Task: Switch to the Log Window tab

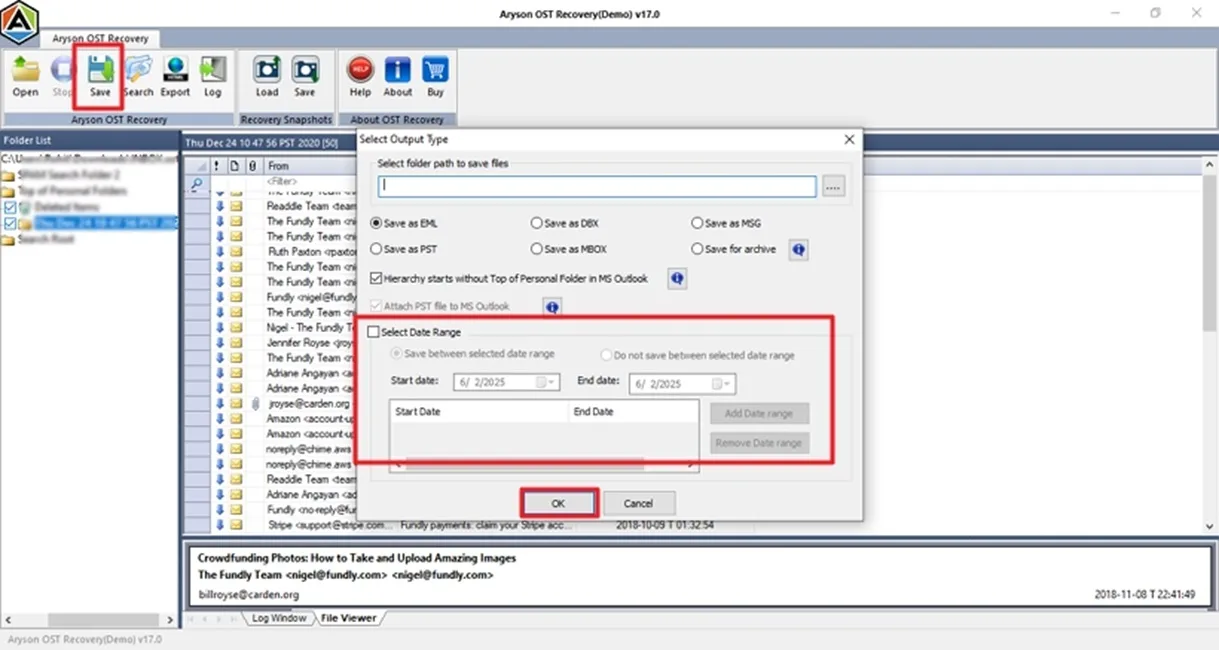Action: [x=278, y=618]
